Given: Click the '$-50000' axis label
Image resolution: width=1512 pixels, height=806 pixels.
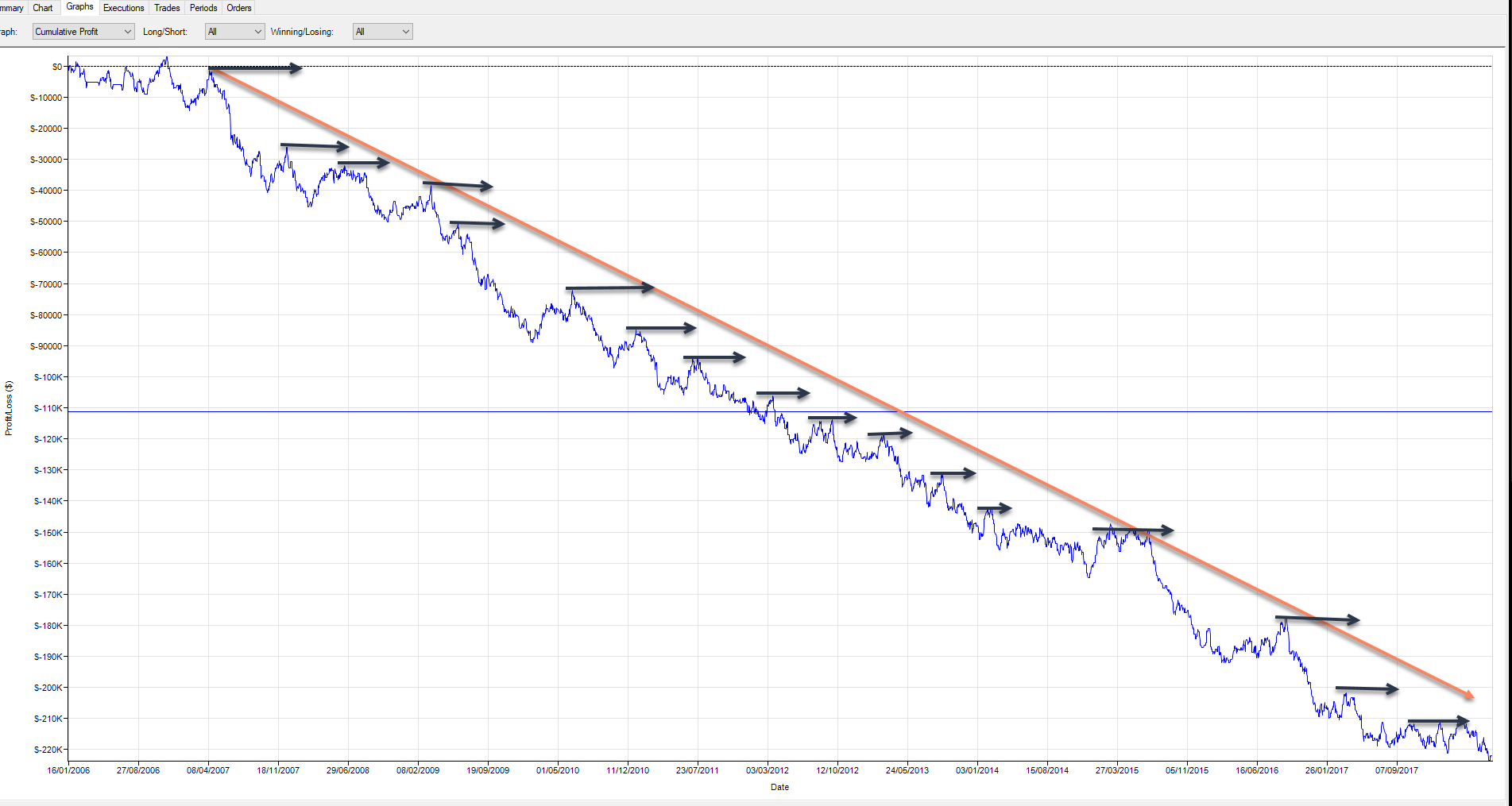Looking at the screenshot, I should [46, 222].
